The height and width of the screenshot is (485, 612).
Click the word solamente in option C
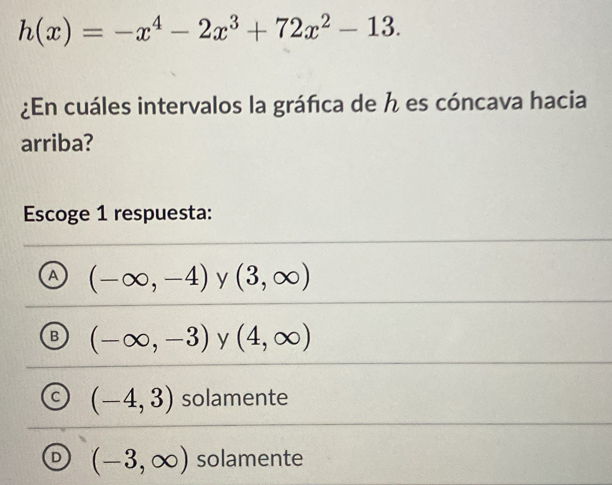tap(235, 398)
